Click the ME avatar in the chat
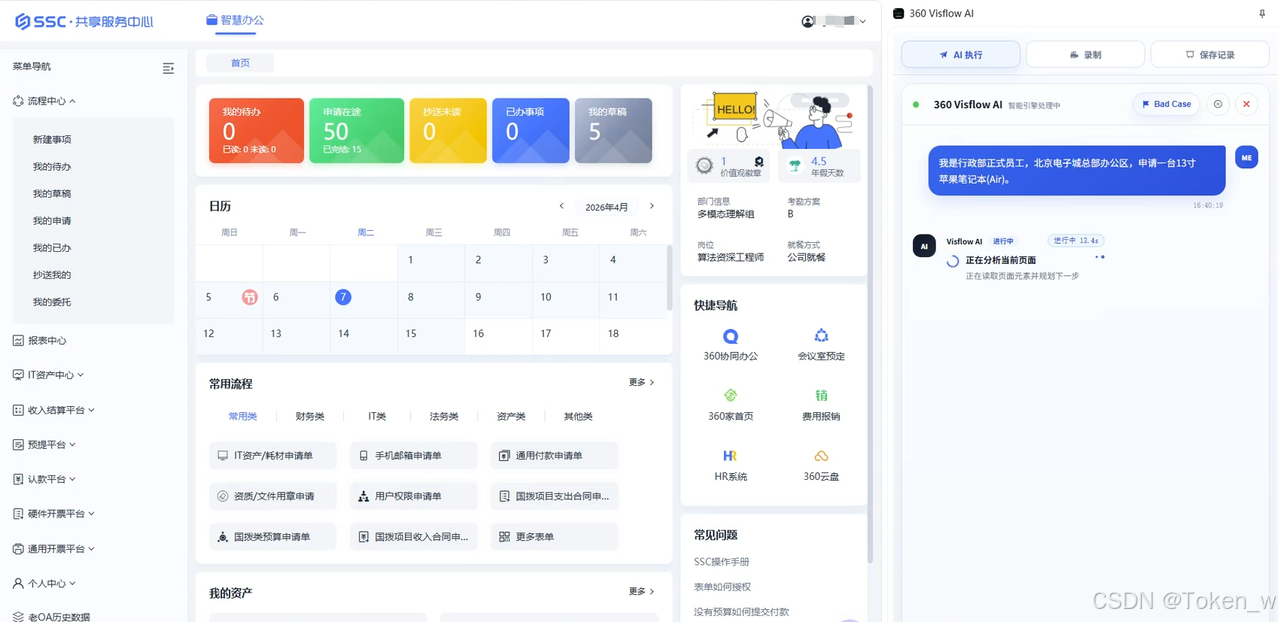Screen dimensions: 1280x622 (x=1246, y=157)
